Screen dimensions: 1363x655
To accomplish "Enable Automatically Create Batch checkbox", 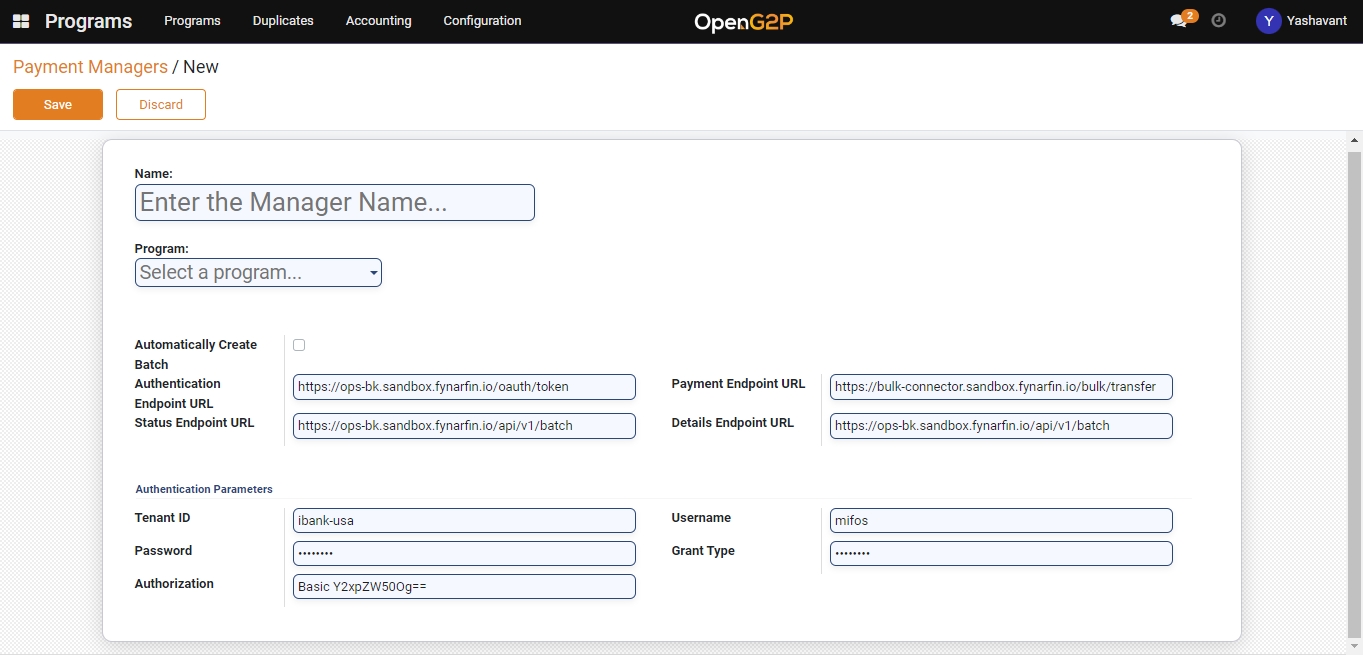I will (x=299, y=345).
